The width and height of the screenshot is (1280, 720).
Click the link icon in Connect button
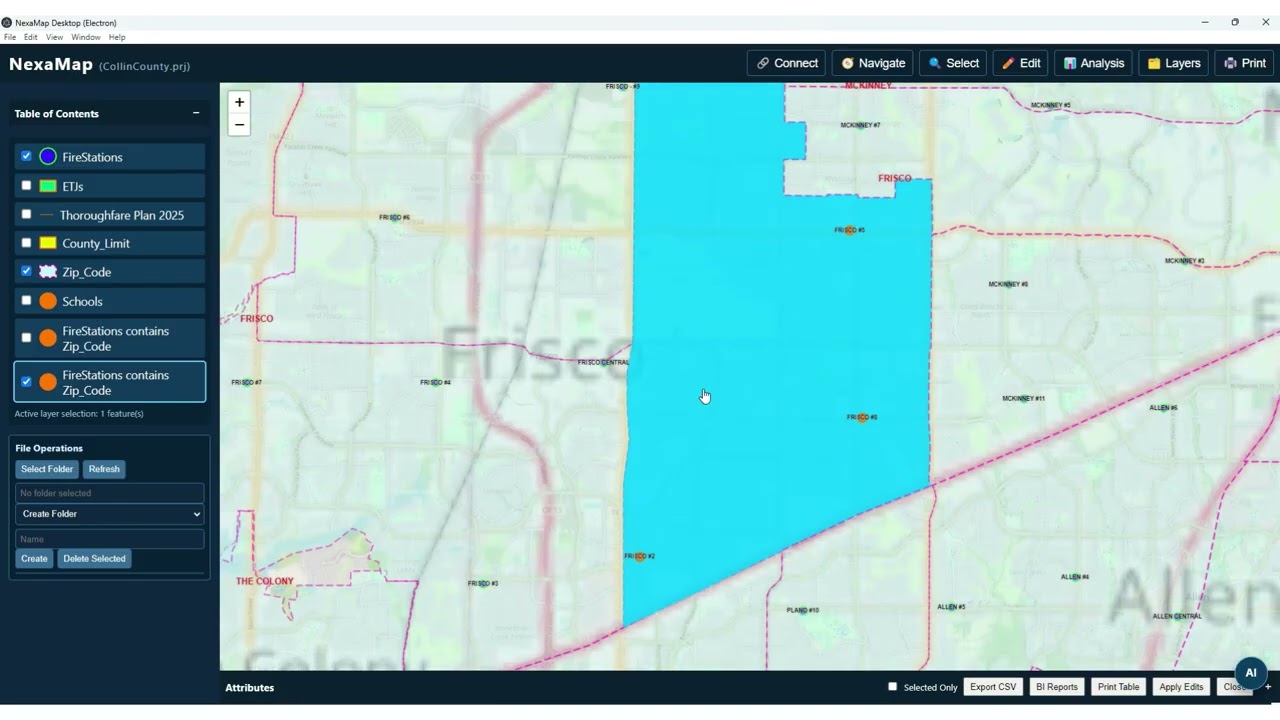(x=763, y=63)
